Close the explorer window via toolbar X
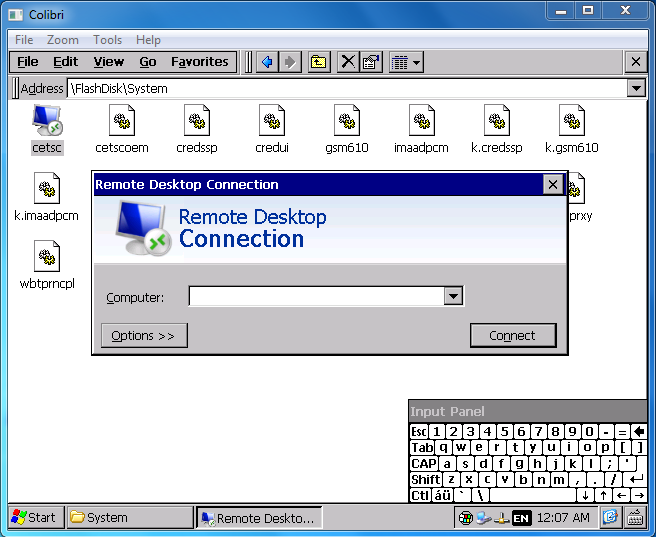Screen dimensions: 656x537 tap(636, 62)
